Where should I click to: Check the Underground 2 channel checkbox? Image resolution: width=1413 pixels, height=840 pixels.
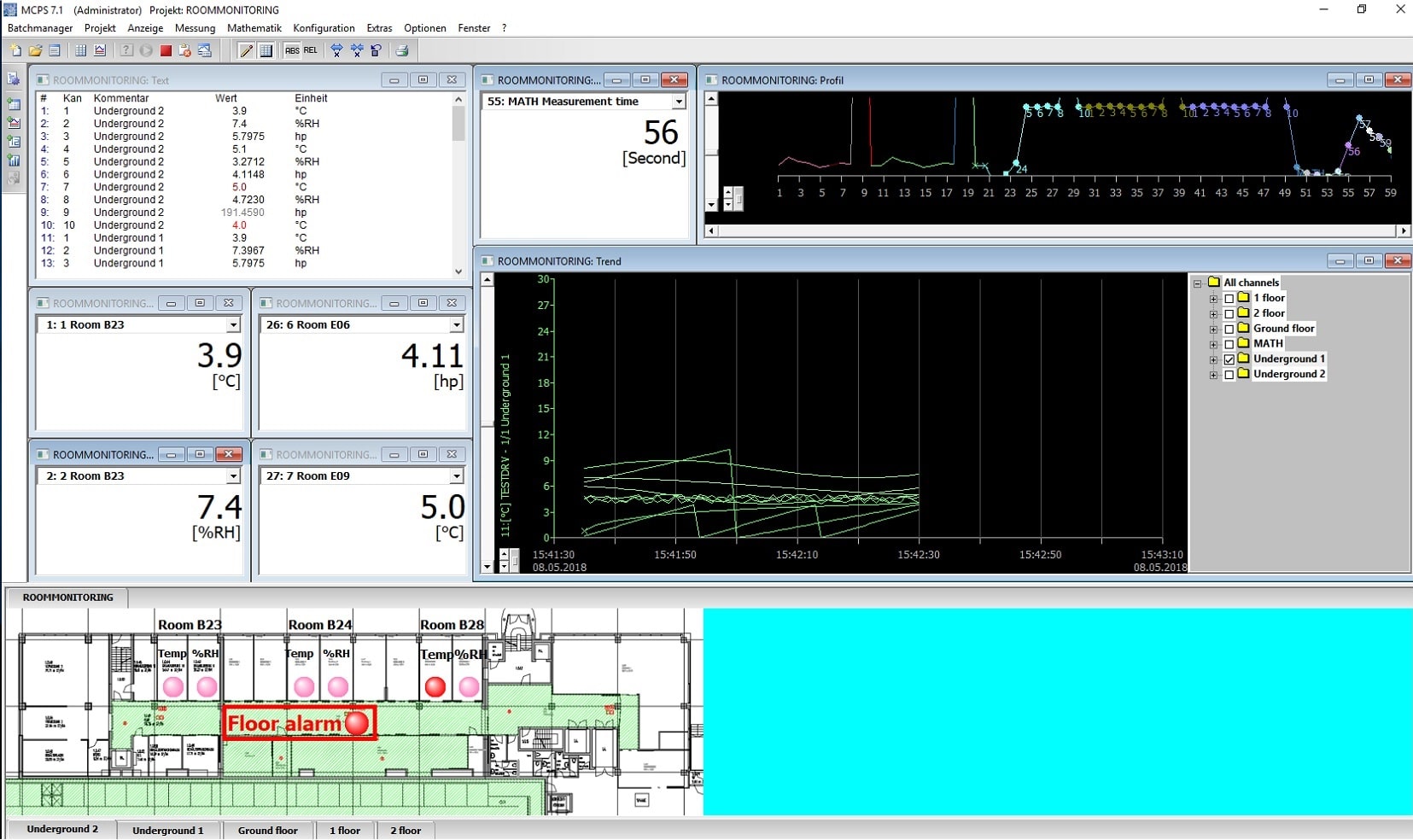[x=1229, y=374]
